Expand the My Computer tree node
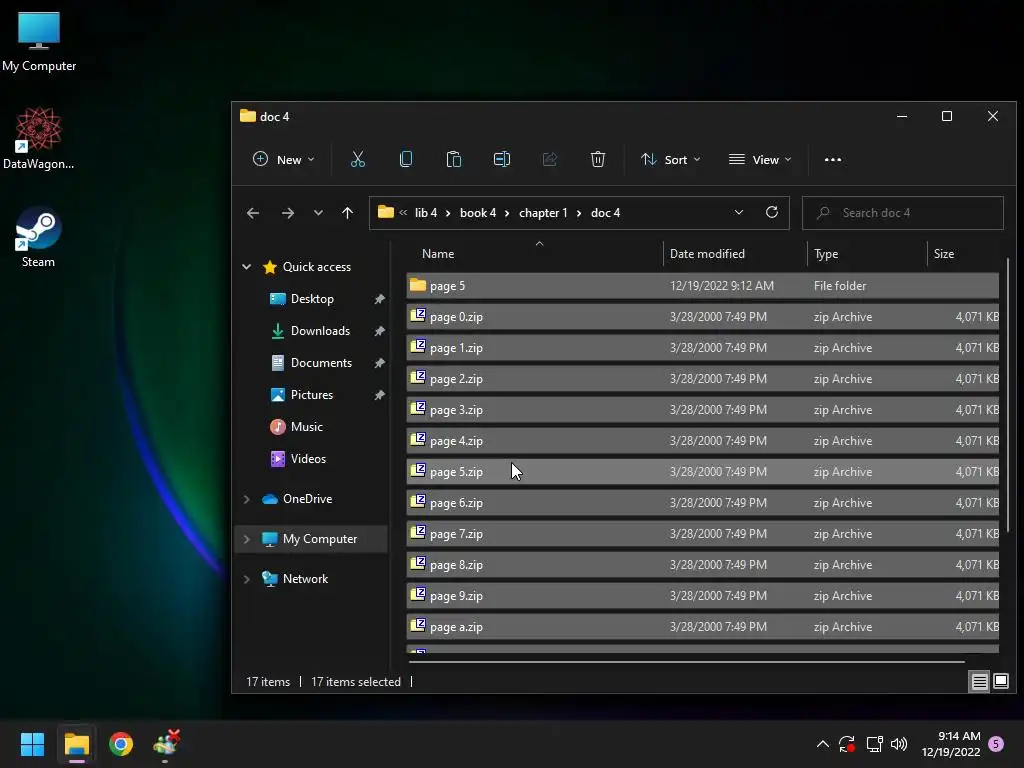 tap(247, 539)
